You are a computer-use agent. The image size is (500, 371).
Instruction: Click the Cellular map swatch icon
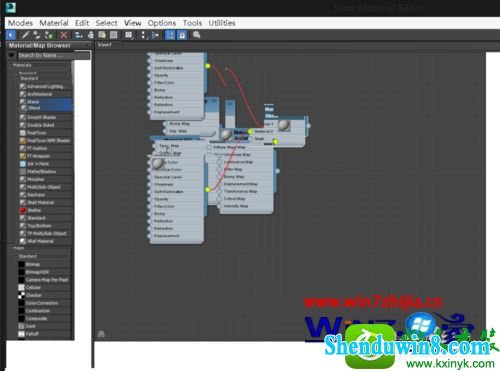click(21, 287)
